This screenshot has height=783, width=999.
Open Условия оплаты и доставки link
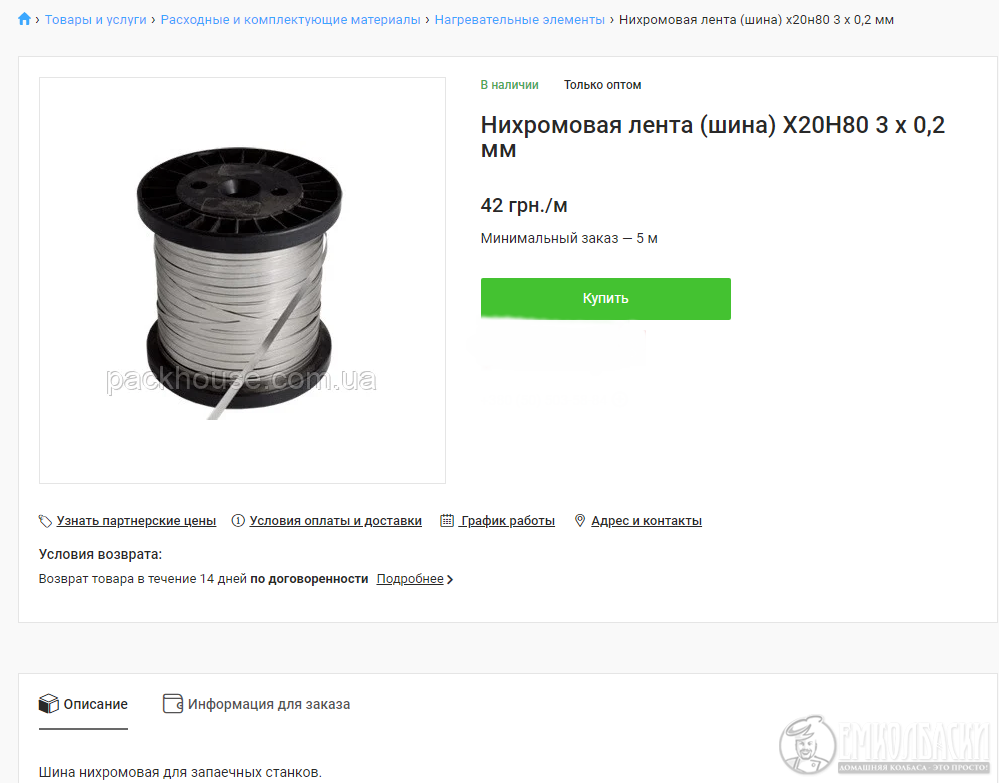pos(336,521)
